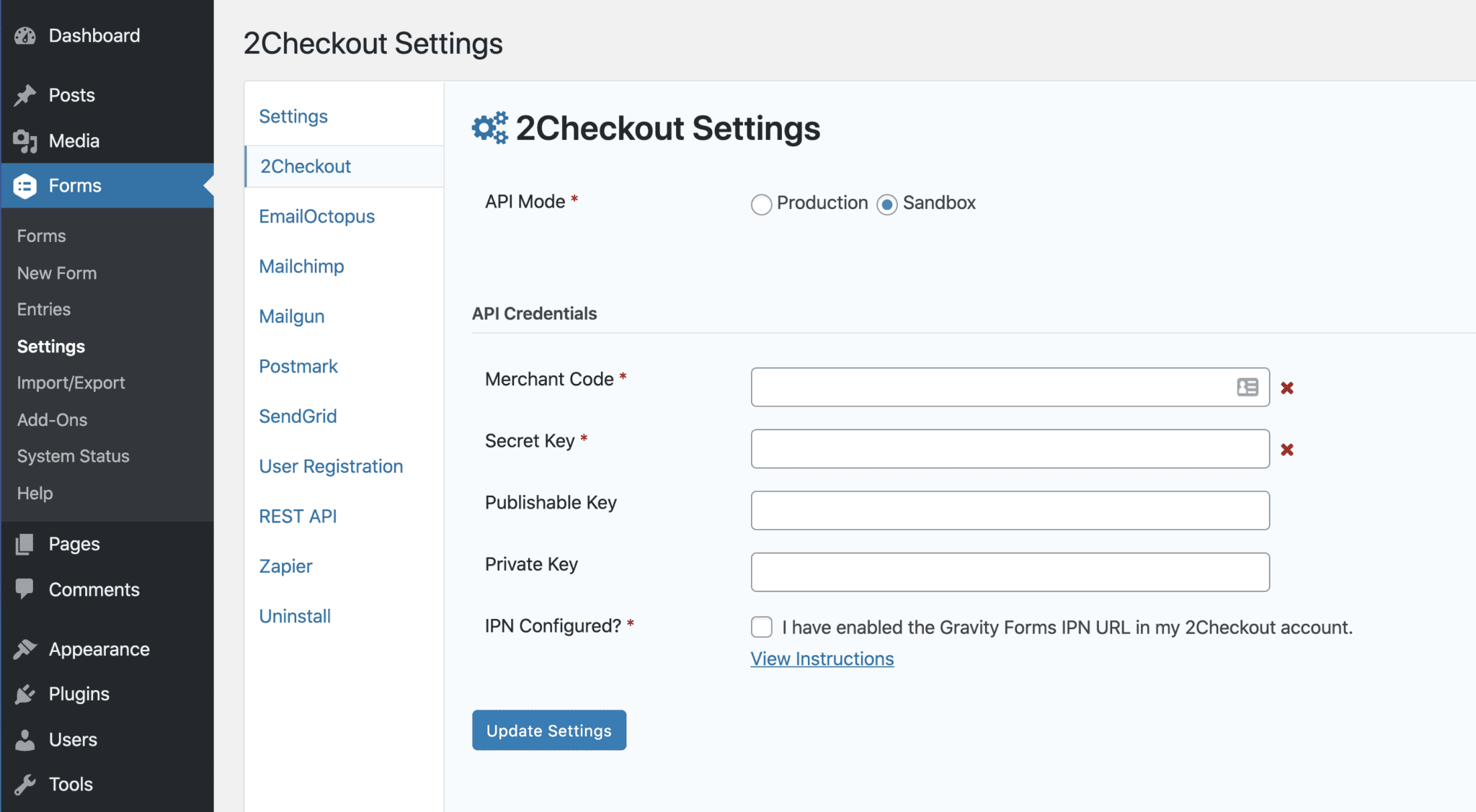Screen dimensions: 1476x812
Task: Open the Mailchimp settings tab
Action: (301, 267)
